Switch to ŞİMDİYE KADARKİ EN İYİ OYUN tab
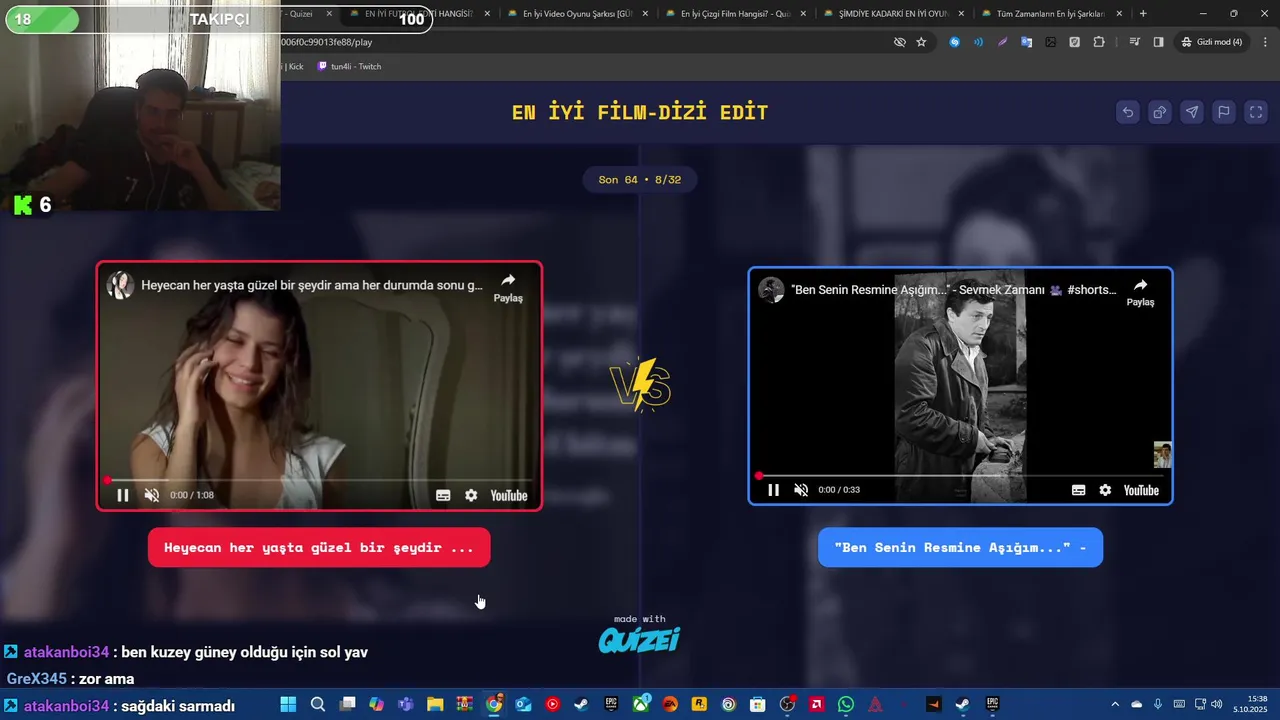Screen dimensions: 1280x720 pos(893,14)
